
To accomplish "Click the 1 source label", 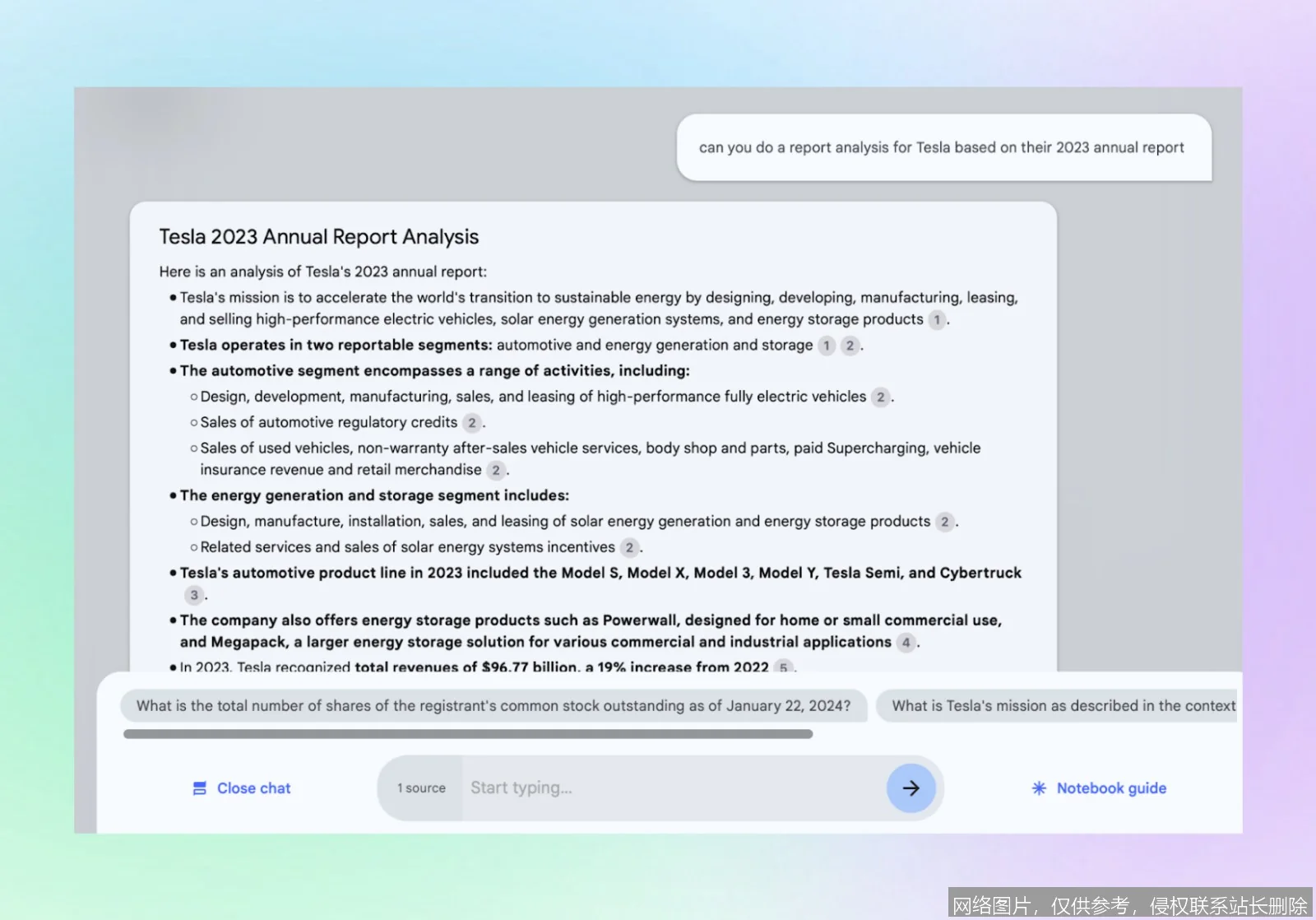I will [x=421, y=788].
